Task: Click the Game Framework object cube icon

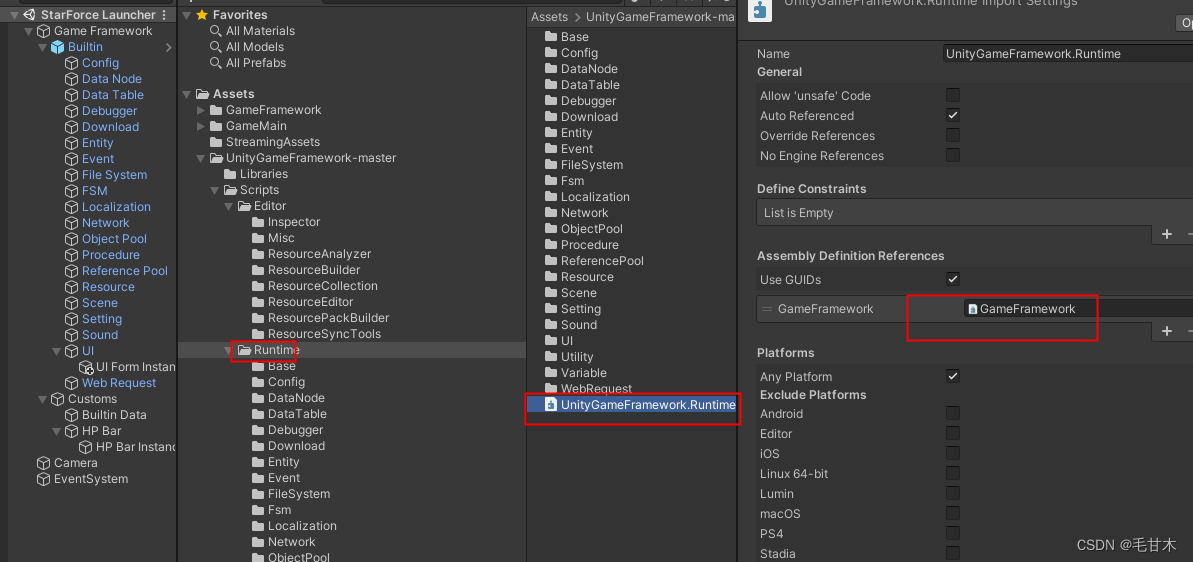Action: click(43, 31)
